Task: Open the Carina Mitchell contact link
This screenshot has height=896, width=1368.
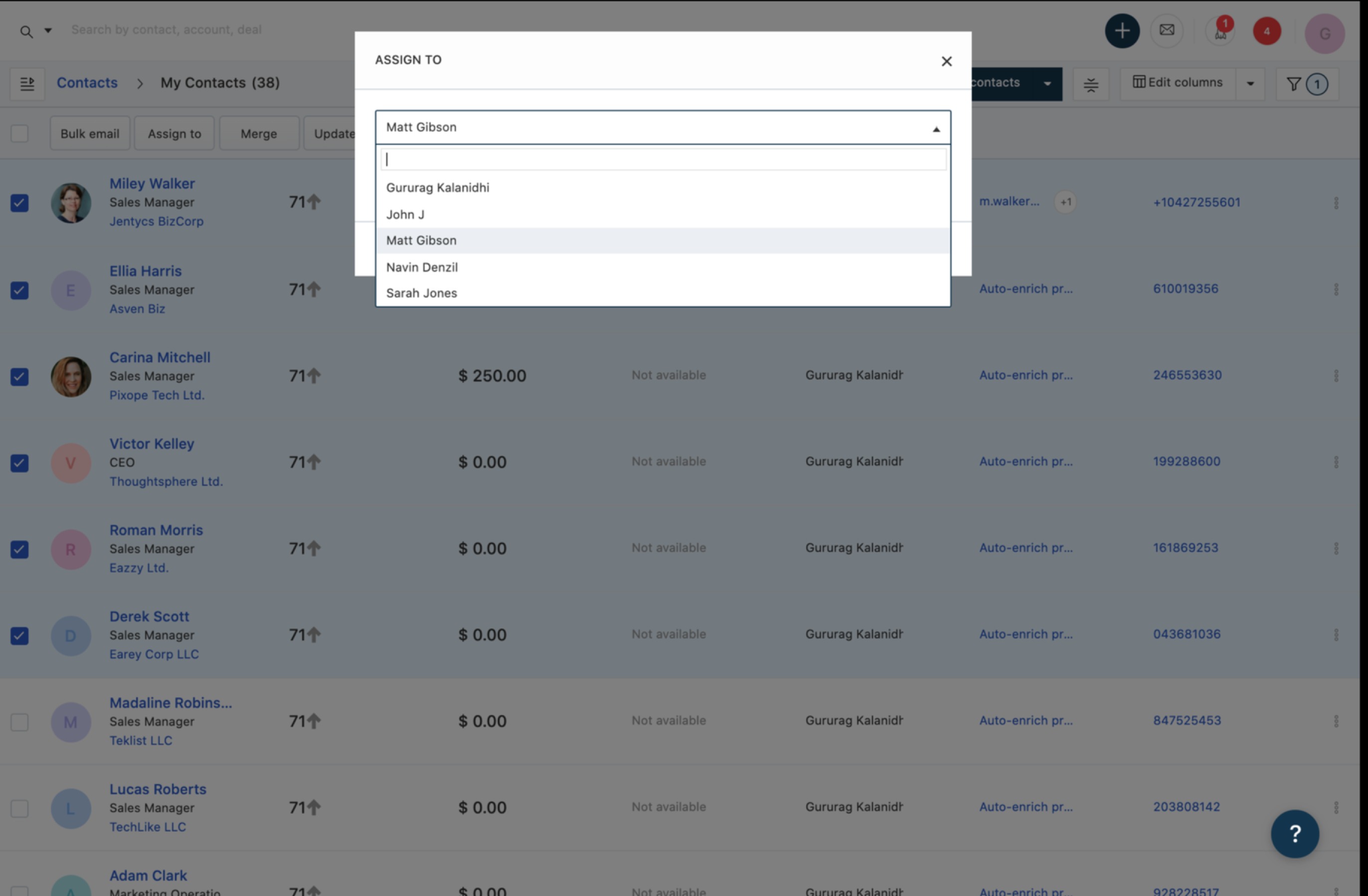Action: pos(160,358)
